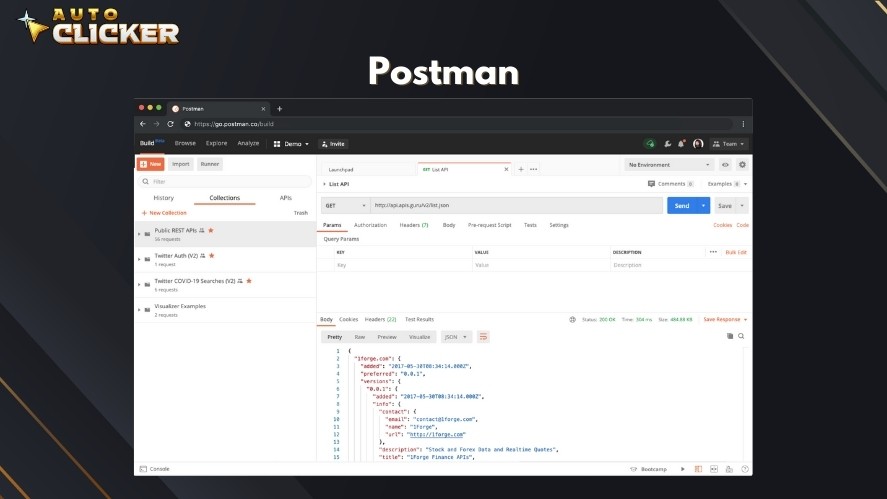The height and width of the screenshot is (499, 887).
Task: Open the JSON format dropdown
Action: click(x=456, y=337)
